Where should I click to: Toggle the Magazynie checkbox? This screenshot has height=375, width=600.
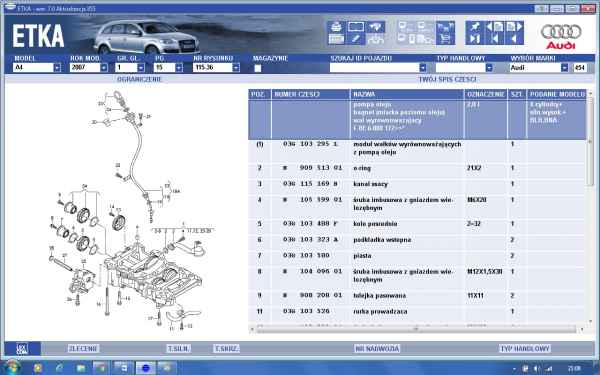[x=258, y=68]
